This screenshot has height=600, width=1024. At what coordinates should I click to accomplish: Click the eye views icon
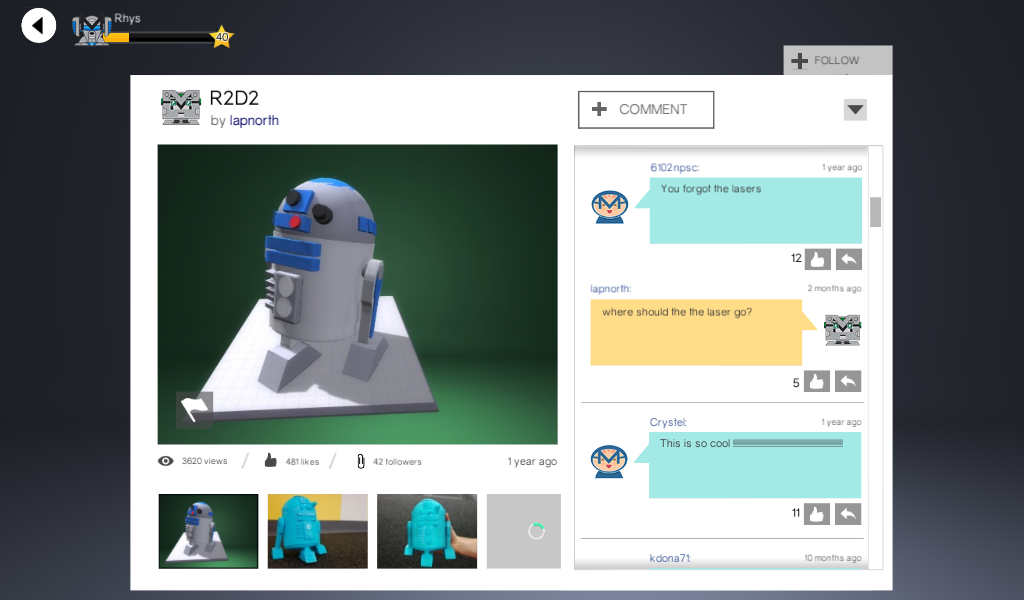tap(166, 461)
